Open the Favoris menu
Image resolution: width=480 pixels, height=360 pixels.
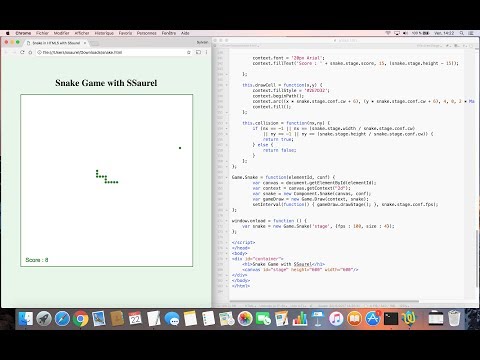click(x=125, y=33)
